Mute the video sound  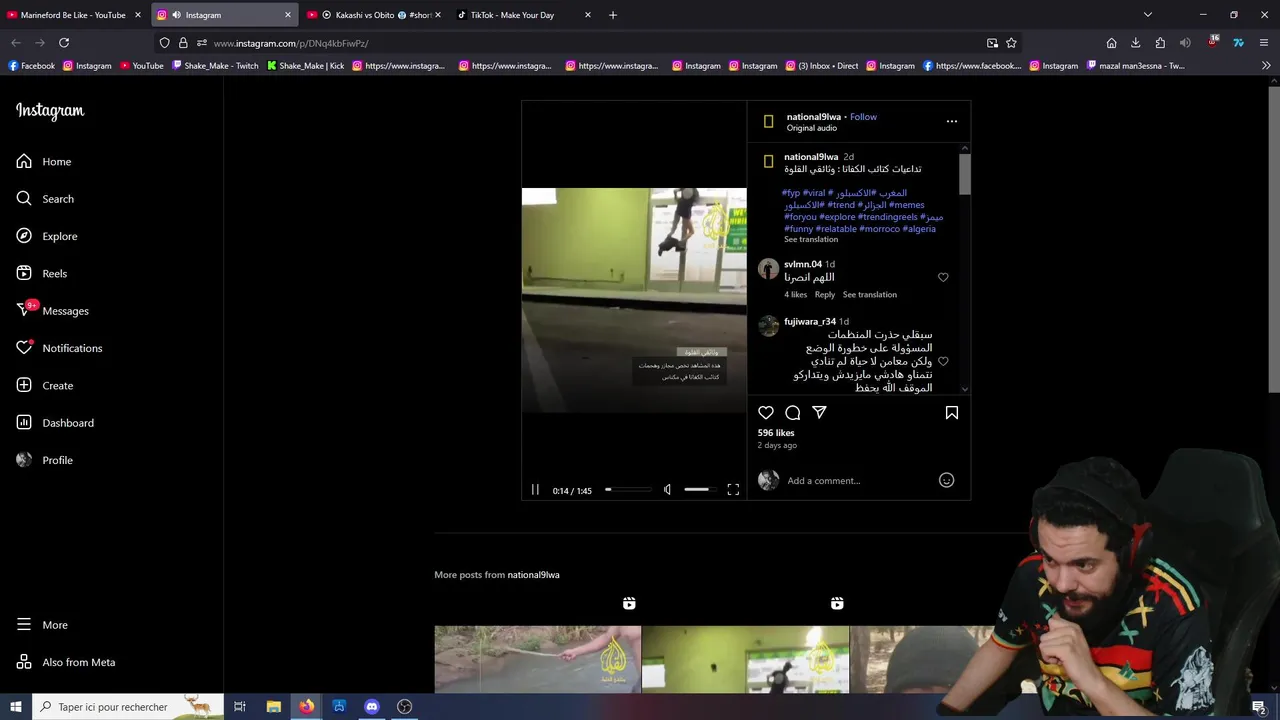point(668,490)
